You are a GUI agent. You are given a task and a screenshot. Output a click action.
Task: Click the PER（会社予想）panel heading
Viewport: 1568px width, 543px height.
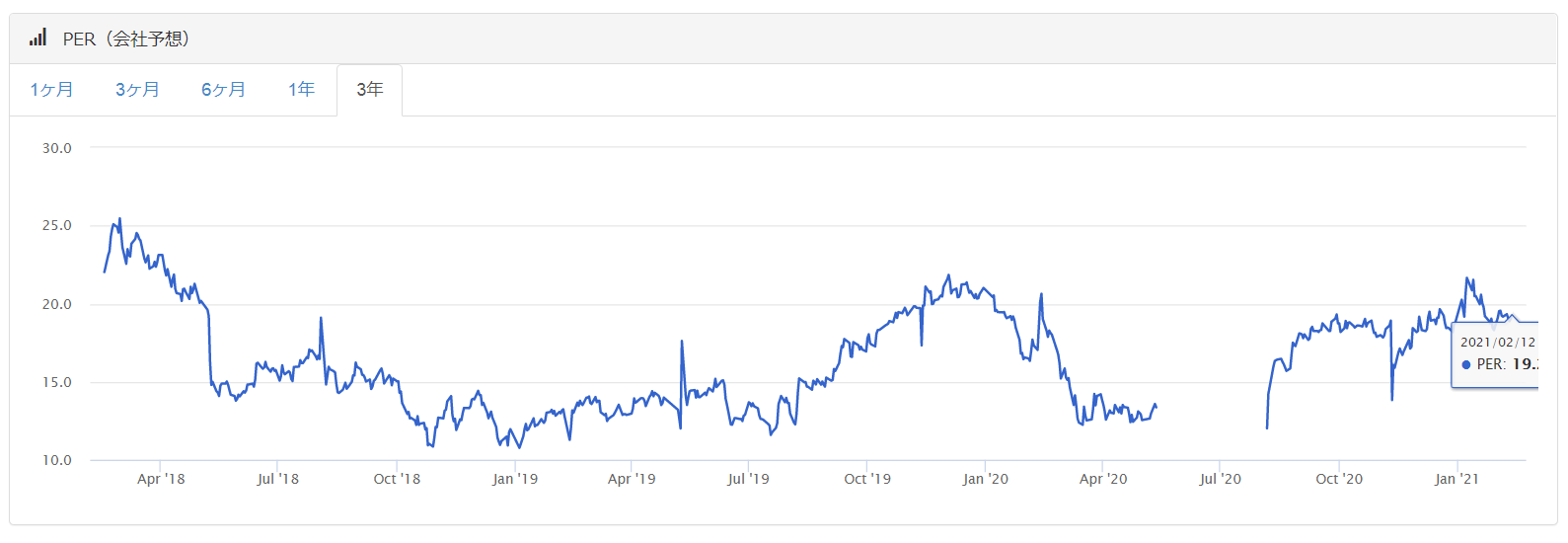coord(126,39)
